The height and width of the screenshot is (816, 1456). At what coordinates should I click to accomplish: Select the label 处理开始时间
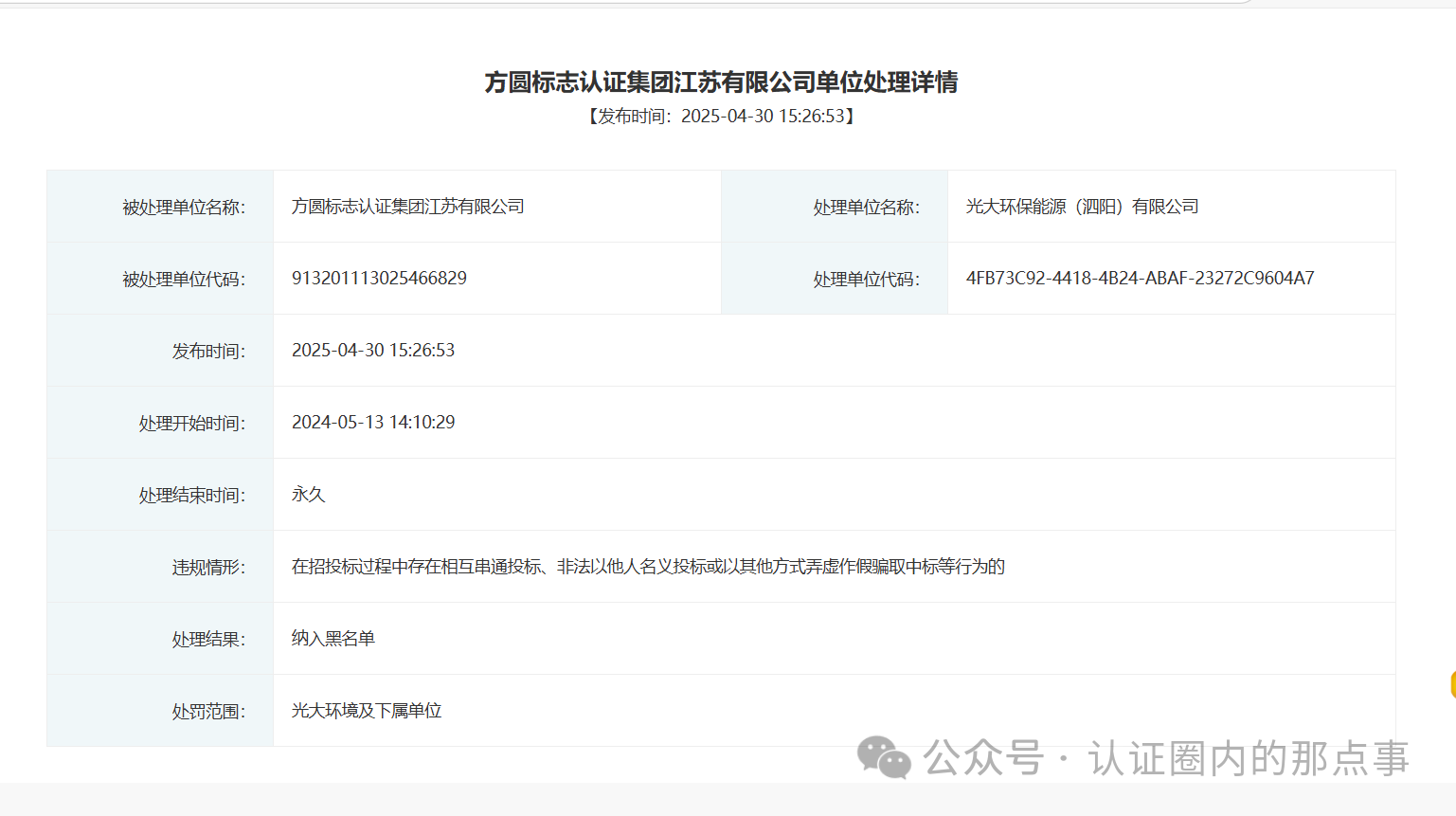click(192, 423)
